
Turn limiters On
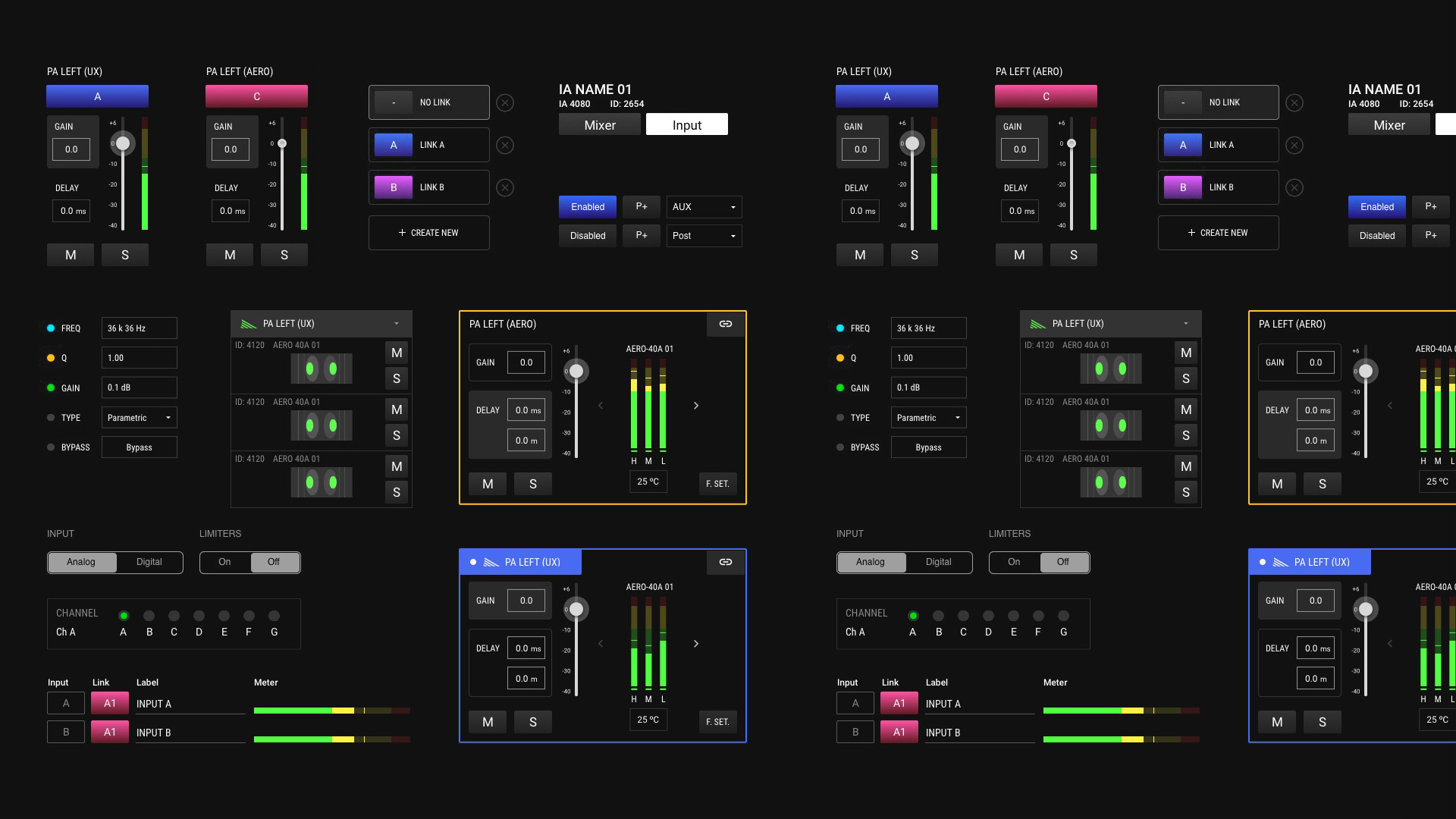(x=224, y=562)
